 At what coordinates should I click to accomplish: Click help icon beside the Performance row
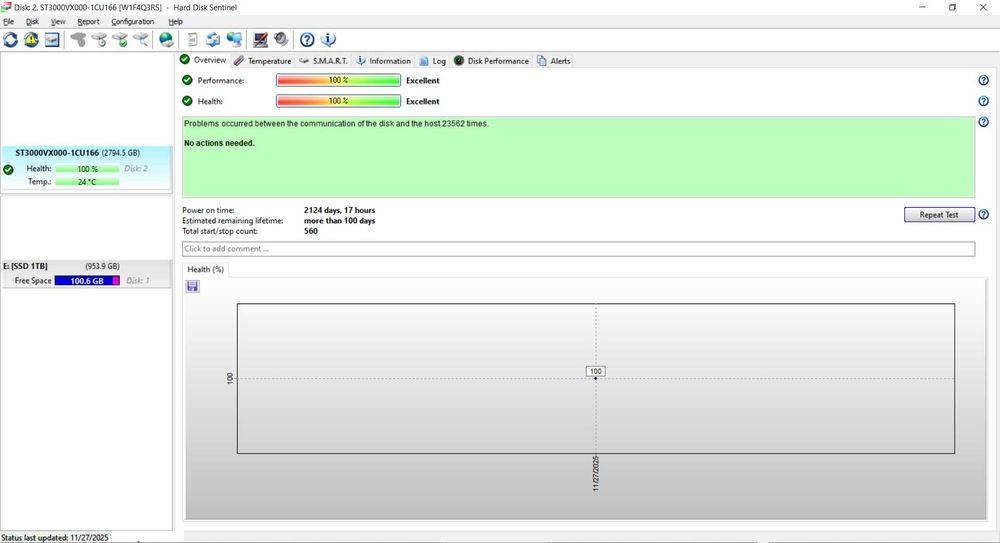tap(983, 80)
